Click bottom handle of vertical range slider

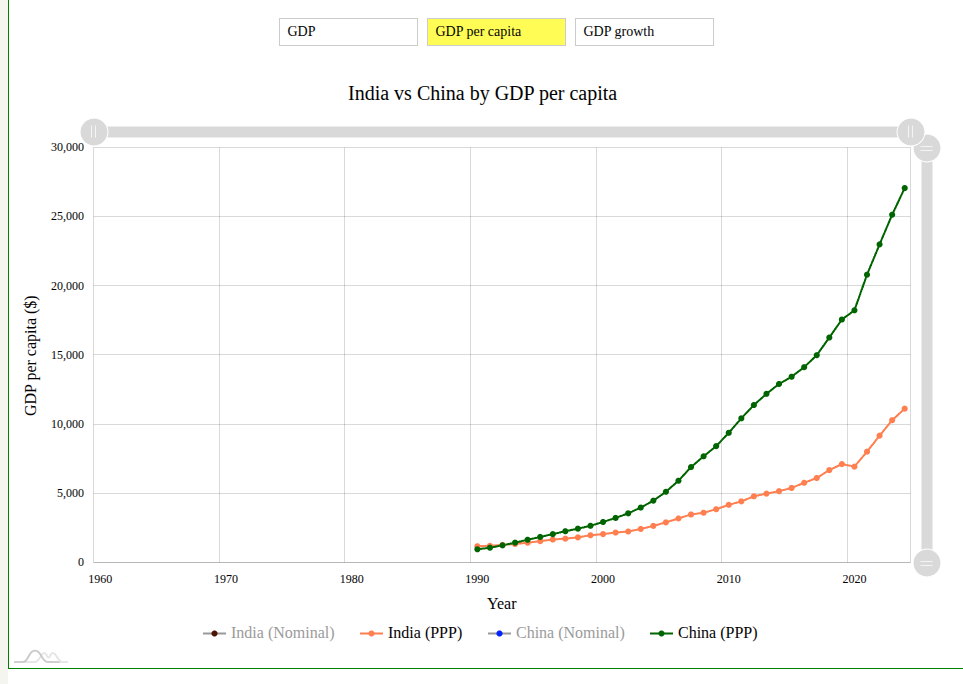(927, 562)
